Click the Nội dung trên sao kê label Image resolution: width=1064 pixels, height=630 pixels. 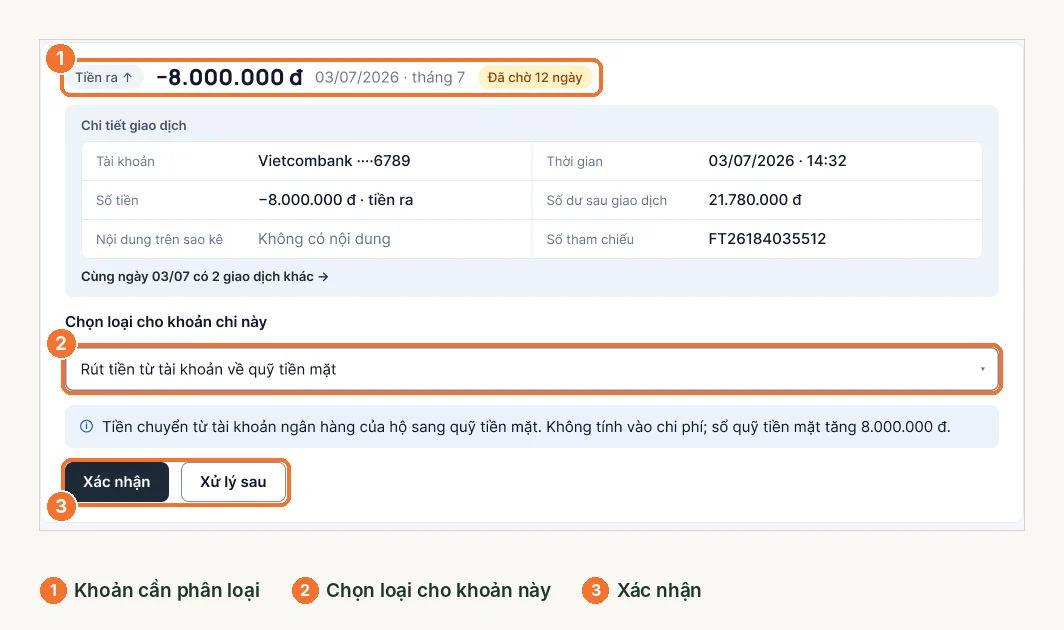159,240
